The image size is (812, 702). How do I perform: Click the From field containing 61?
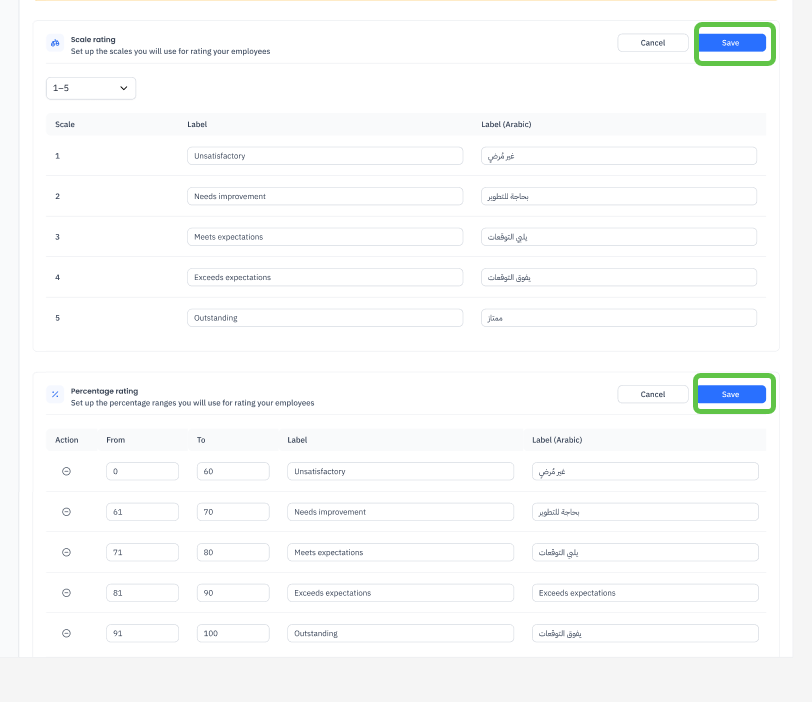coord(142,512)
